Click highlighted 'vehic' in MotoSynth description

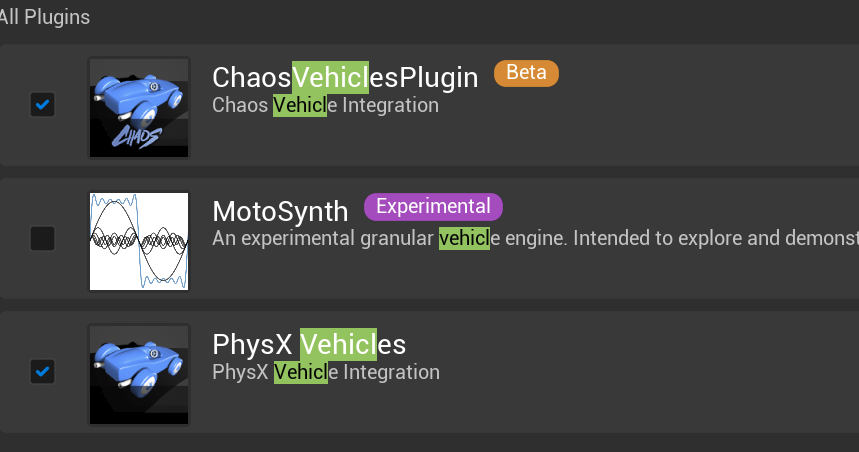click(464, 238)
